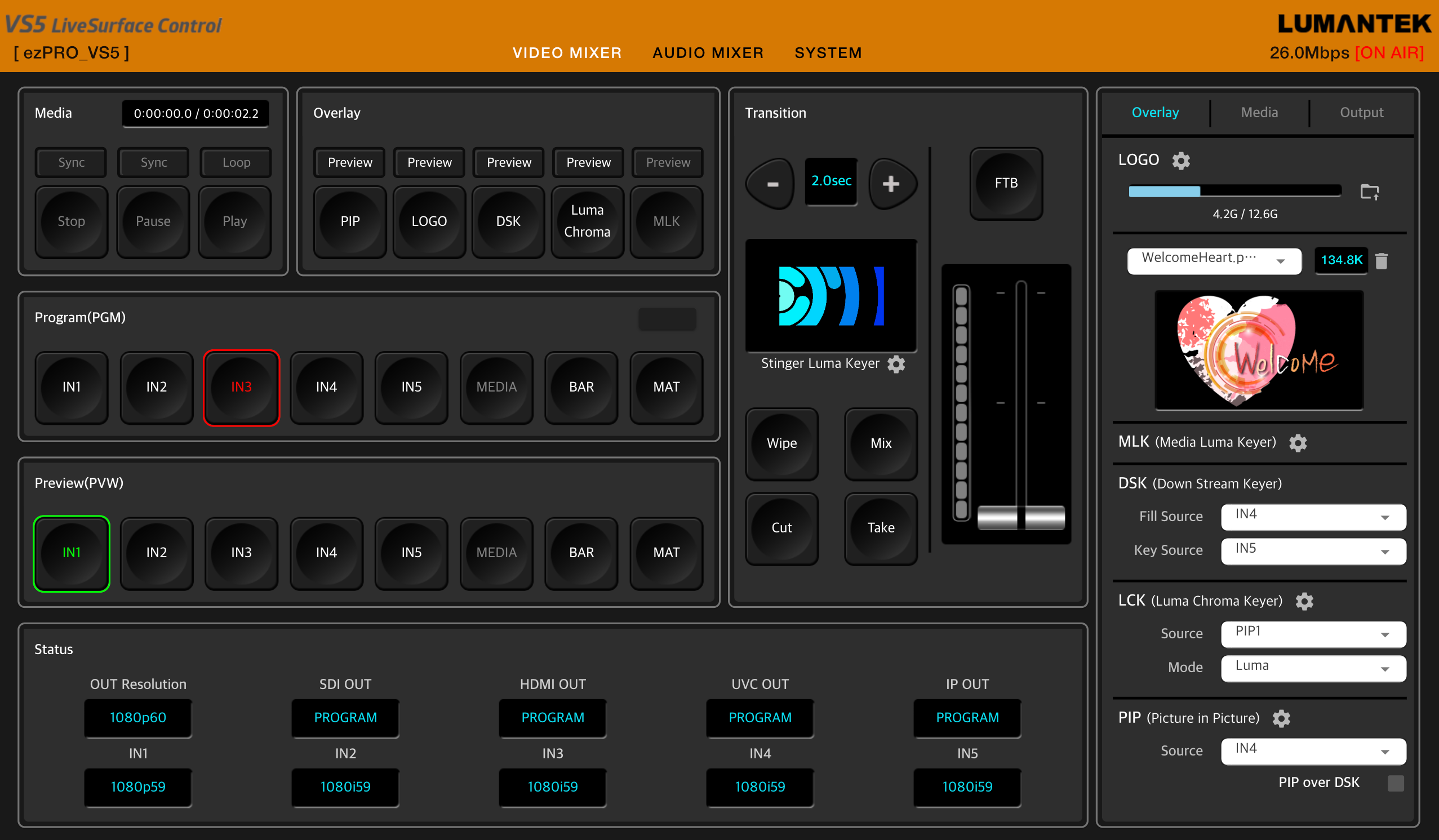Increase transition time with plus button
This screenshot has width=1439, height=840.
point(892,184)
